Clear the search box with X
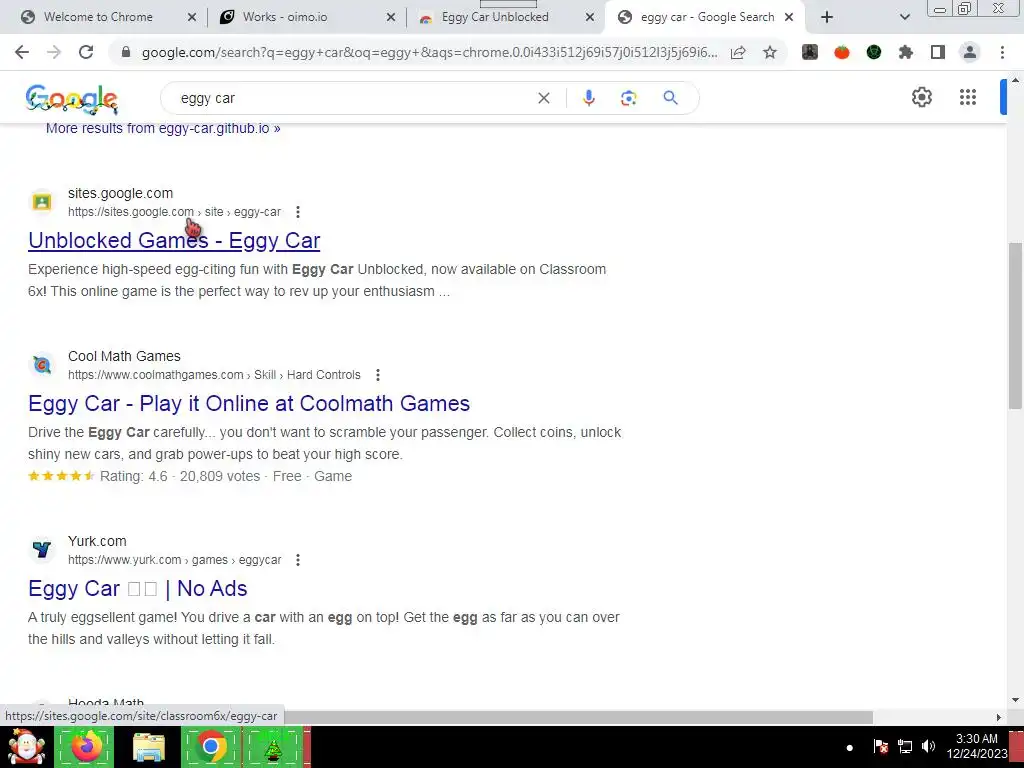This screenshot has width=1024, height=768. 543,98
